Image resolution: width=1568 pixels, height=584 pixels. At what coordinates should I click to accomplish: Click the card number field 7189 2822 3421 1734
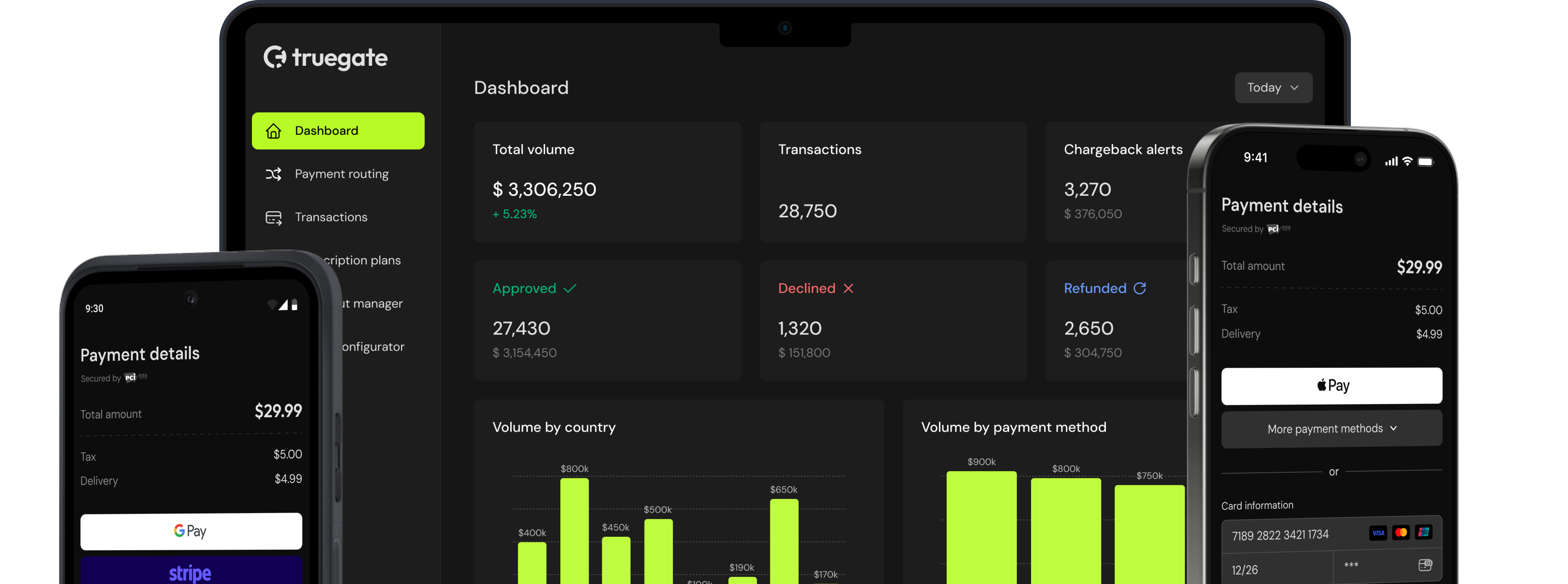(x=1332, y=535)
